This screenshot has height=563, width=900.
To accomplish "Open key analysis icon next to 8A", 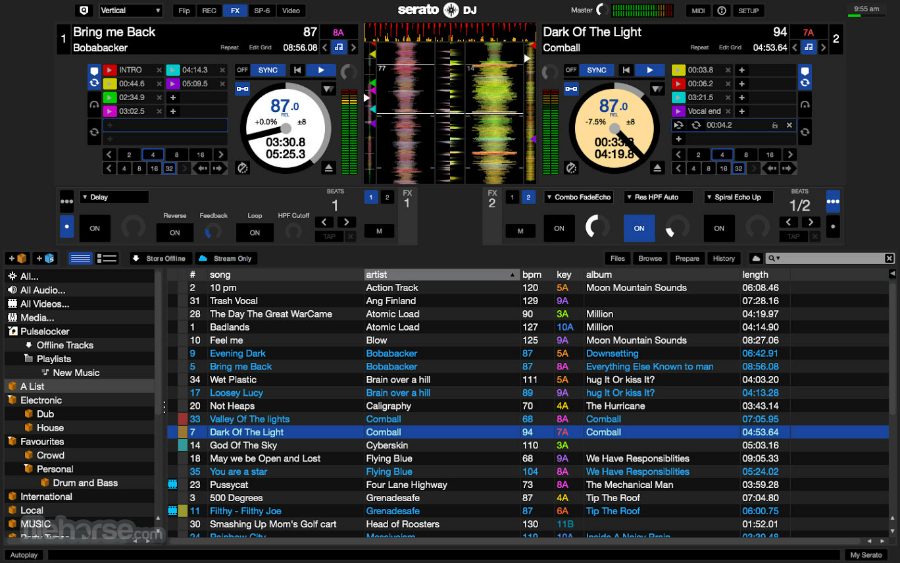I will (x=339, y=48).
